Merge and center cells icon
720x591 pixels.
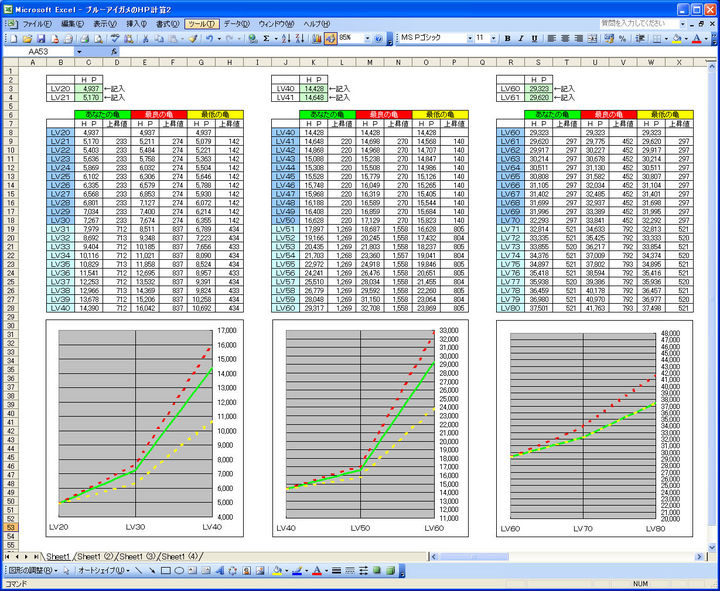[x=593, y=39]
